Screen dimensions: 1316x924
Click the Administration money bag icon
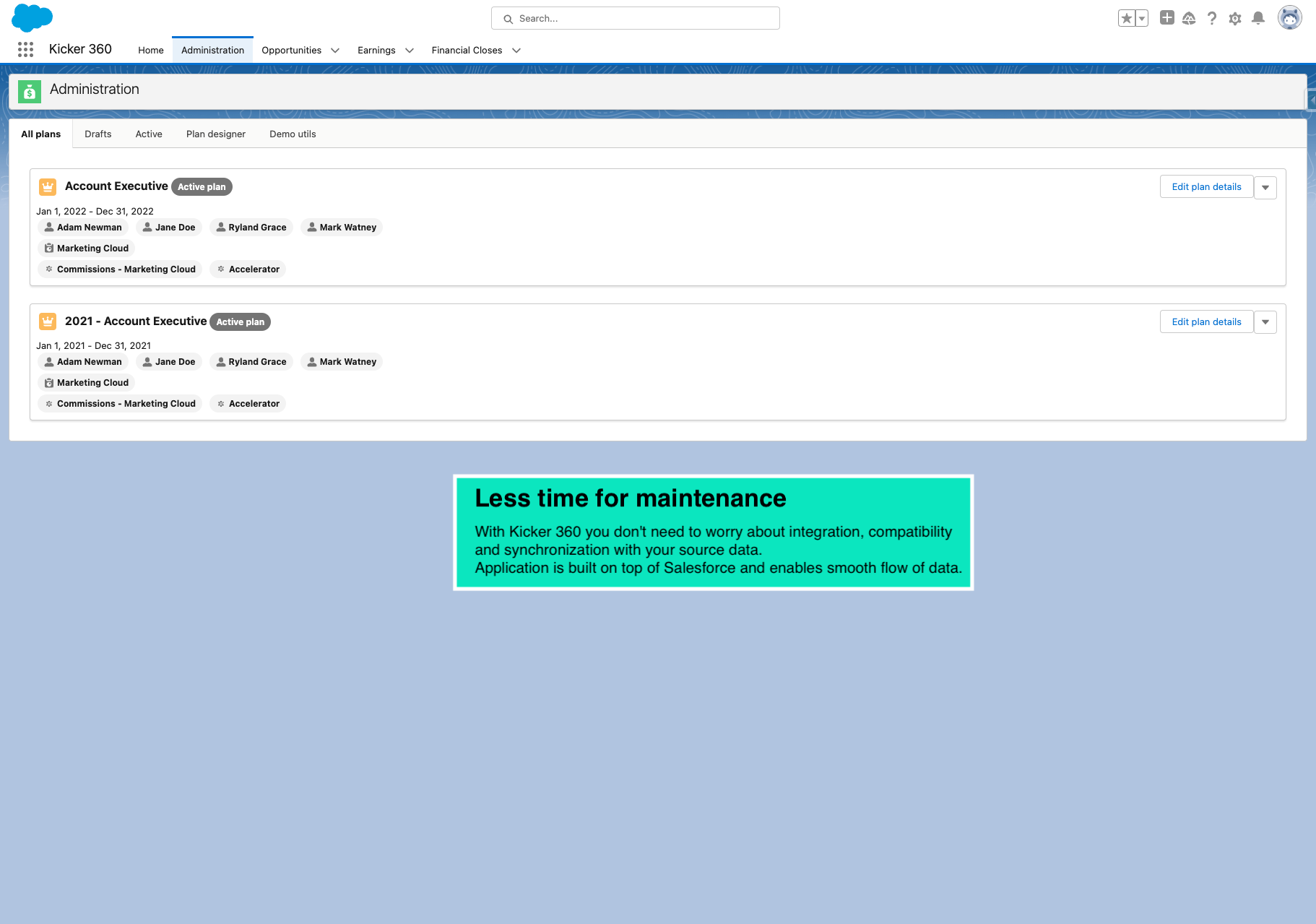[x=30, y=92]
